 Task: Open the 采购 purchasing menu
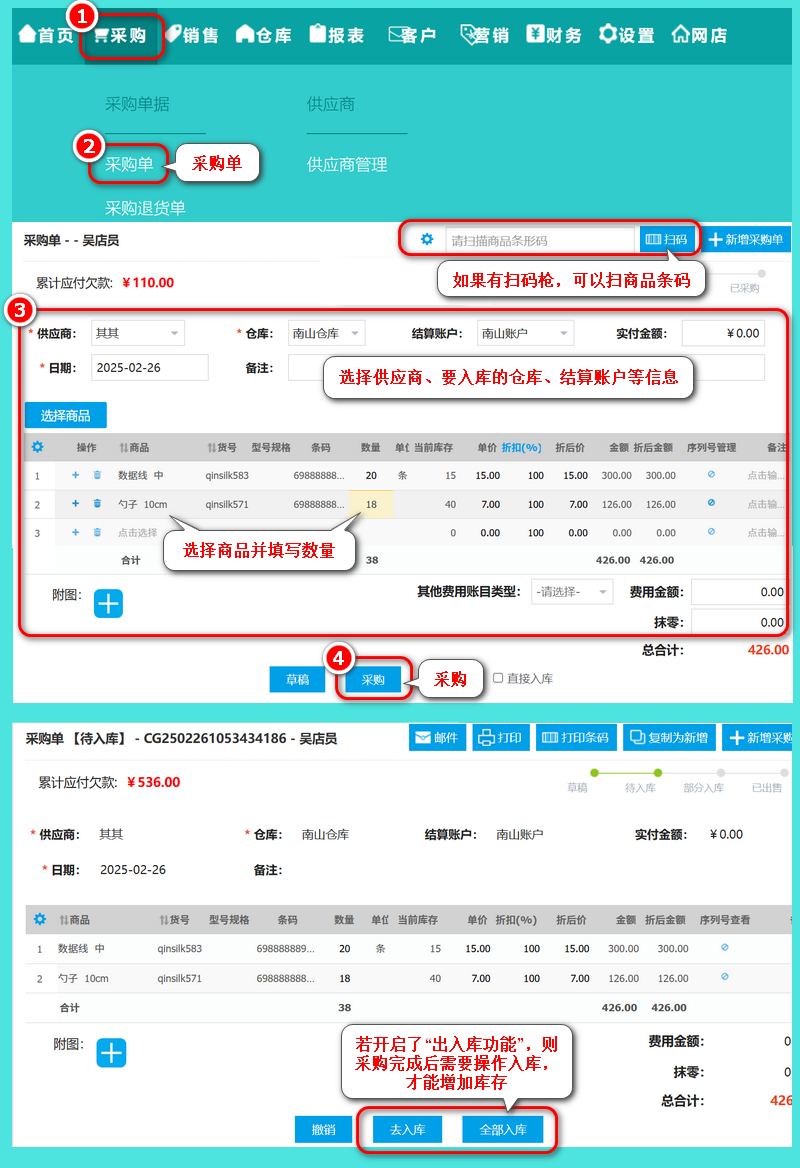120,35
